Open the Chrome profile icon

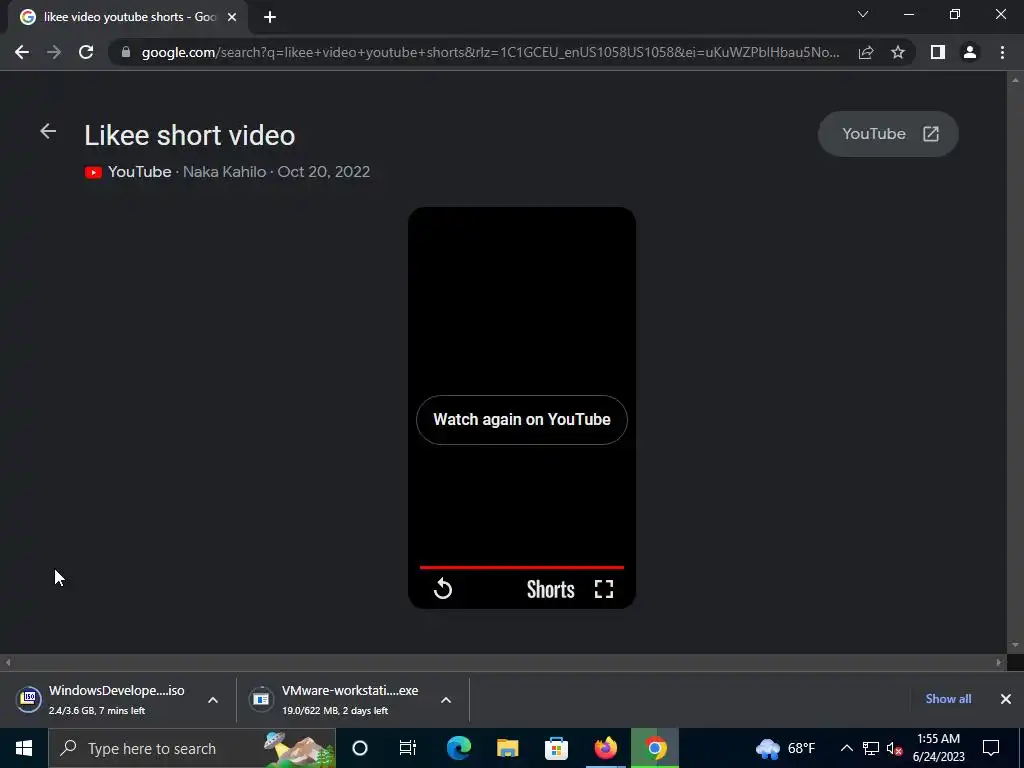[x=970, y=52]
